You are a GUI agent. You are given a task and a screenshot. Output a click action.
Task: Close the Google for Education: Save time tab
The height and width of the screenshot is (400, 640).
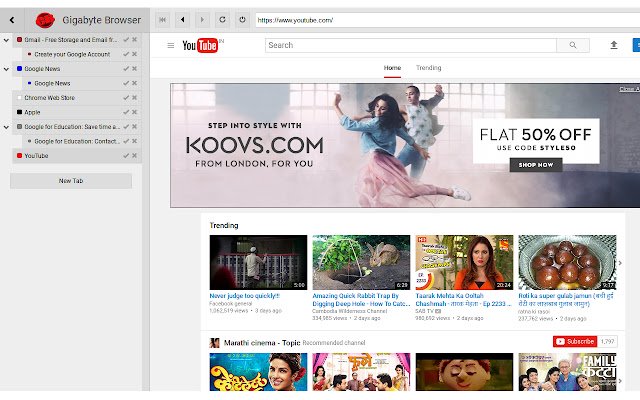(134, 127)
